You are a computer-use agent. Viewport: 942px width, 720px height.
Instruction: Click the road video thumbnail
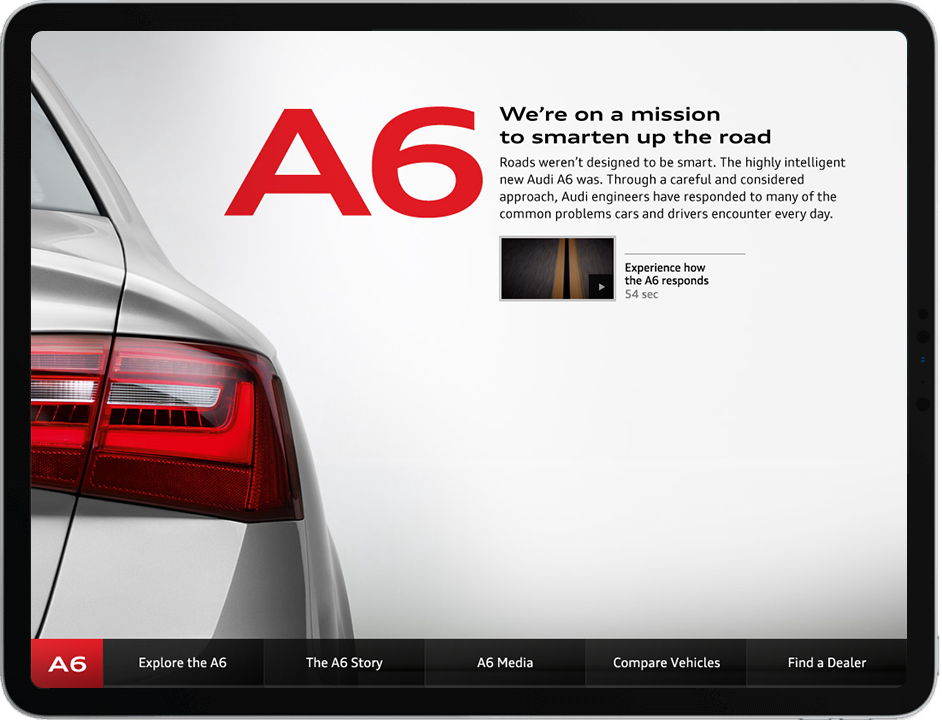tap(558, 269)
